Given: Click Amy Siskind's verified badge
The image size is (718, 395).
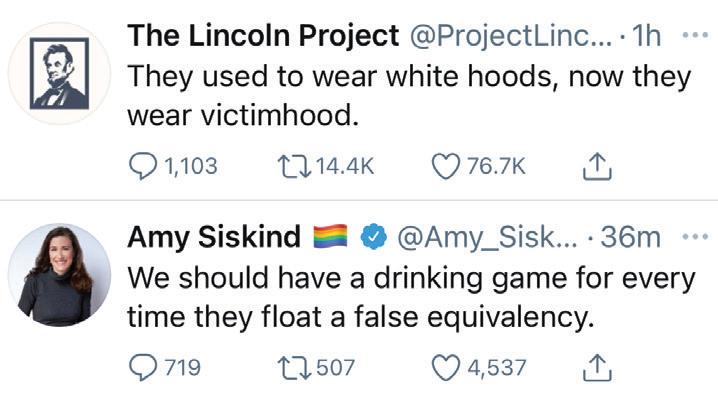Looking at the screenshot, I should [x=374, y=237].
